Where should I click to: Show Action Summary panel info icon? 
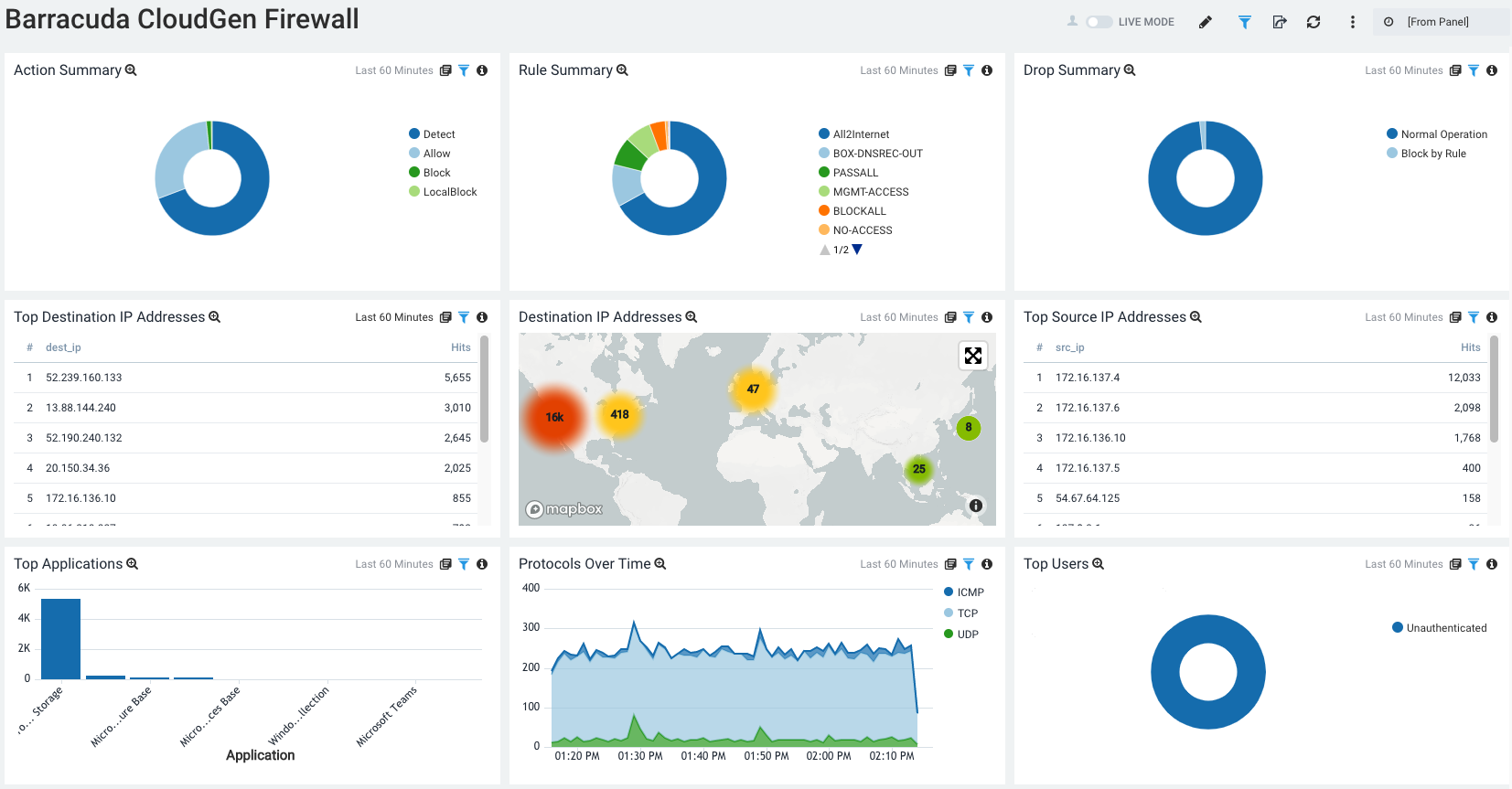tap(482, 70)
